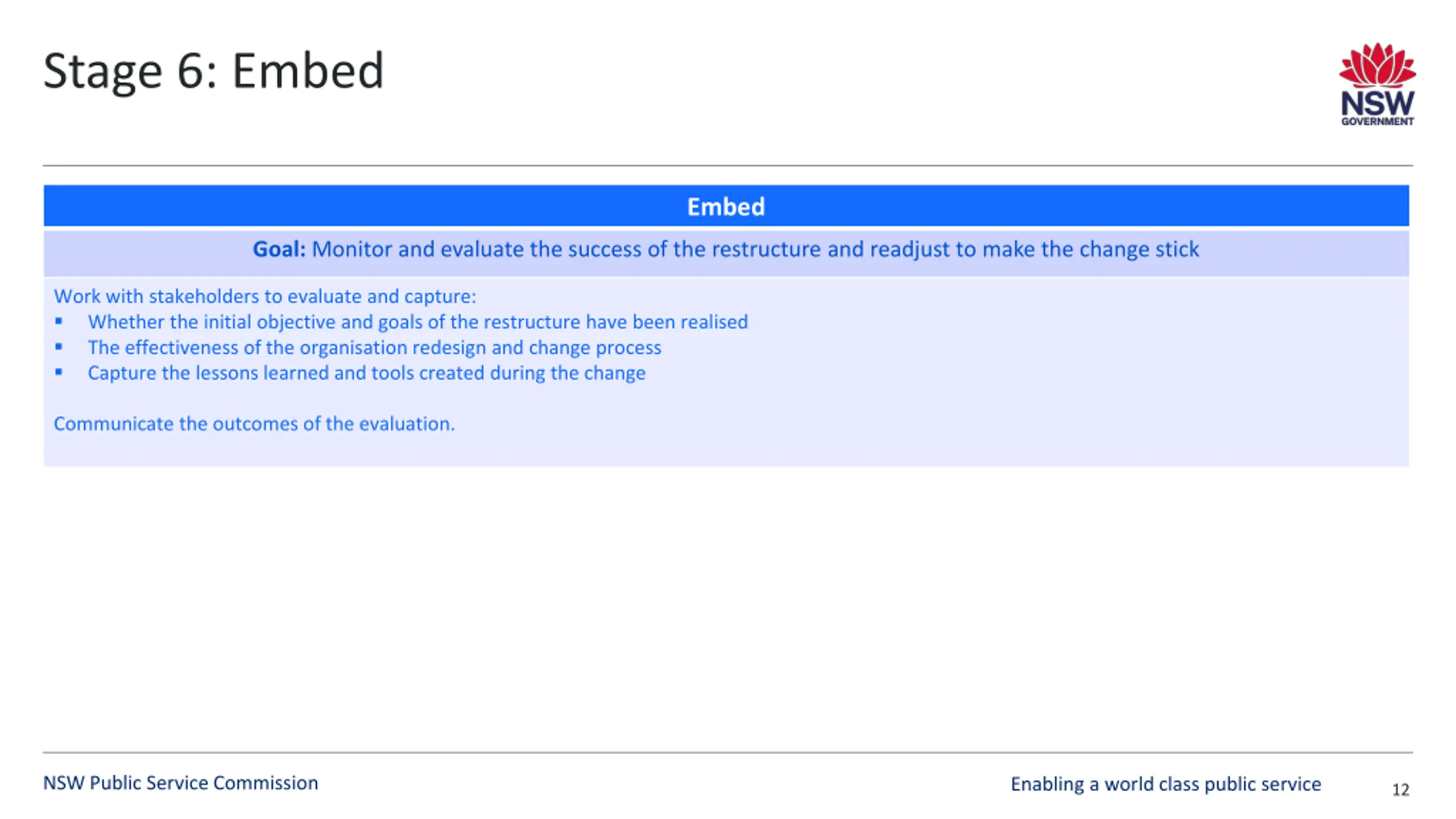
Task: Click 'Enabling a world class public service' footer
Action: coord(1166,784)
